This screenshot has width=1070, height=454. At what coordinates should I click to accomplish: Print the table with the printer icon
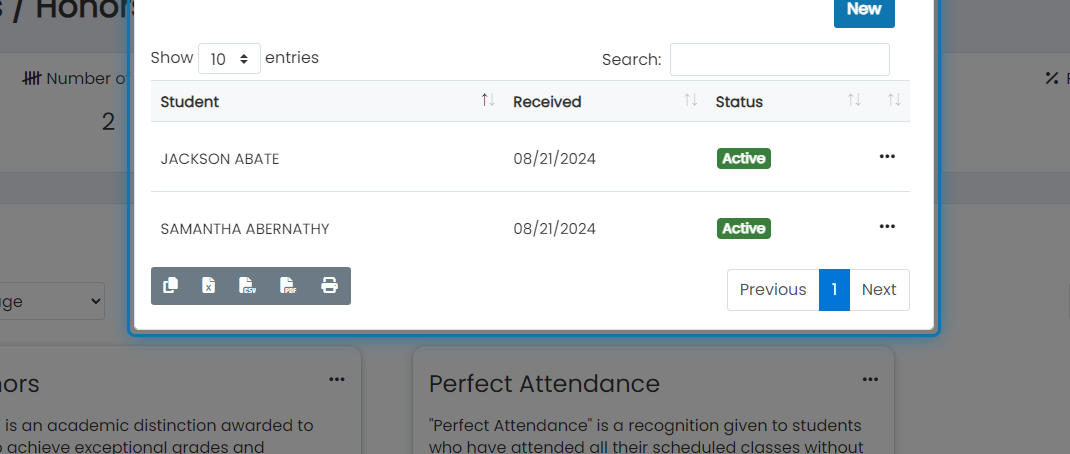point(330,285)
